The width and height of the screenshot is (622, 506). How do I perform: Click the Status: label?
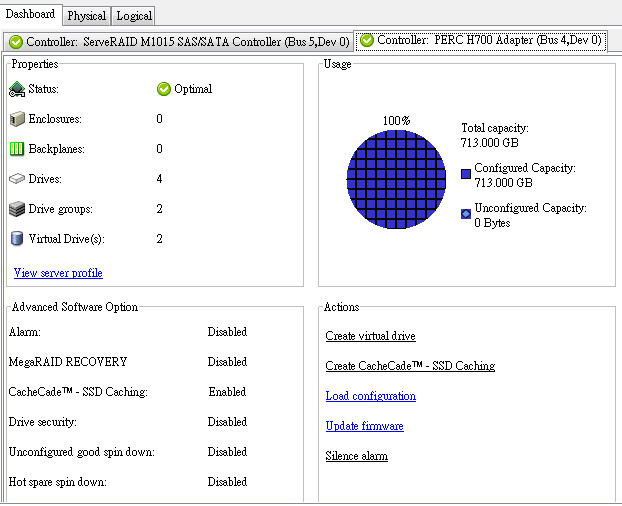pos(43,89)
